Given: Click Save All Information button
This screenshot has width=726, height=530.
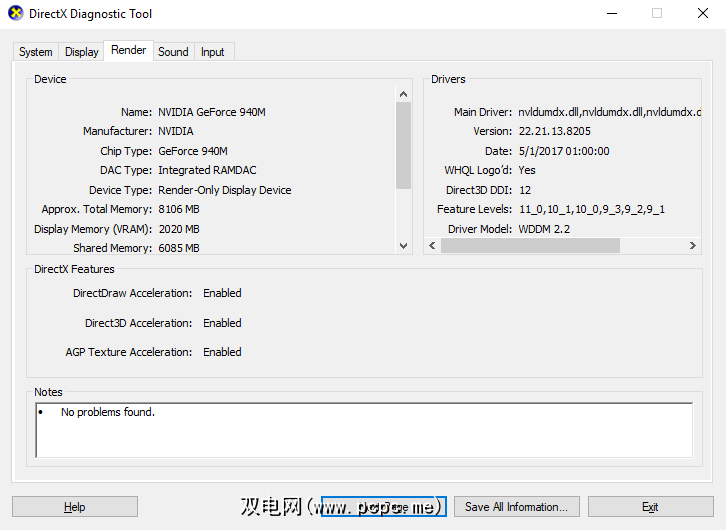Looking at the screenshot, I should 516,507.
